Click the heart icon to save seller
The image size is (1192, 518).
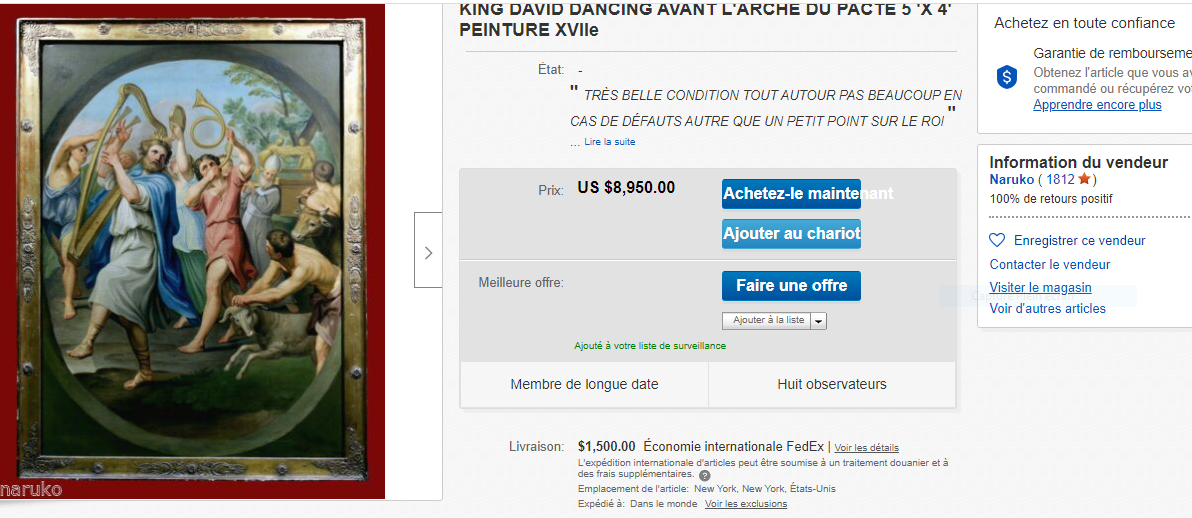[x=997, y=240]
